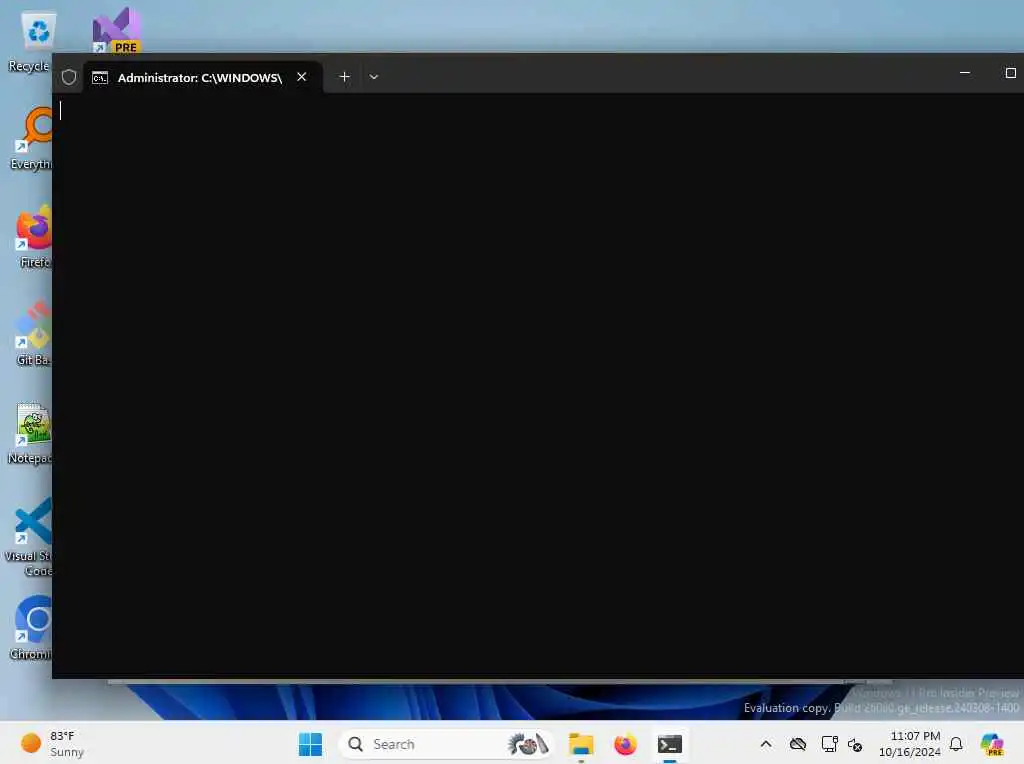Select Visual Studio Preview desktop shortcut
This screenshot has width=1024, height=764.
[116, 31]
